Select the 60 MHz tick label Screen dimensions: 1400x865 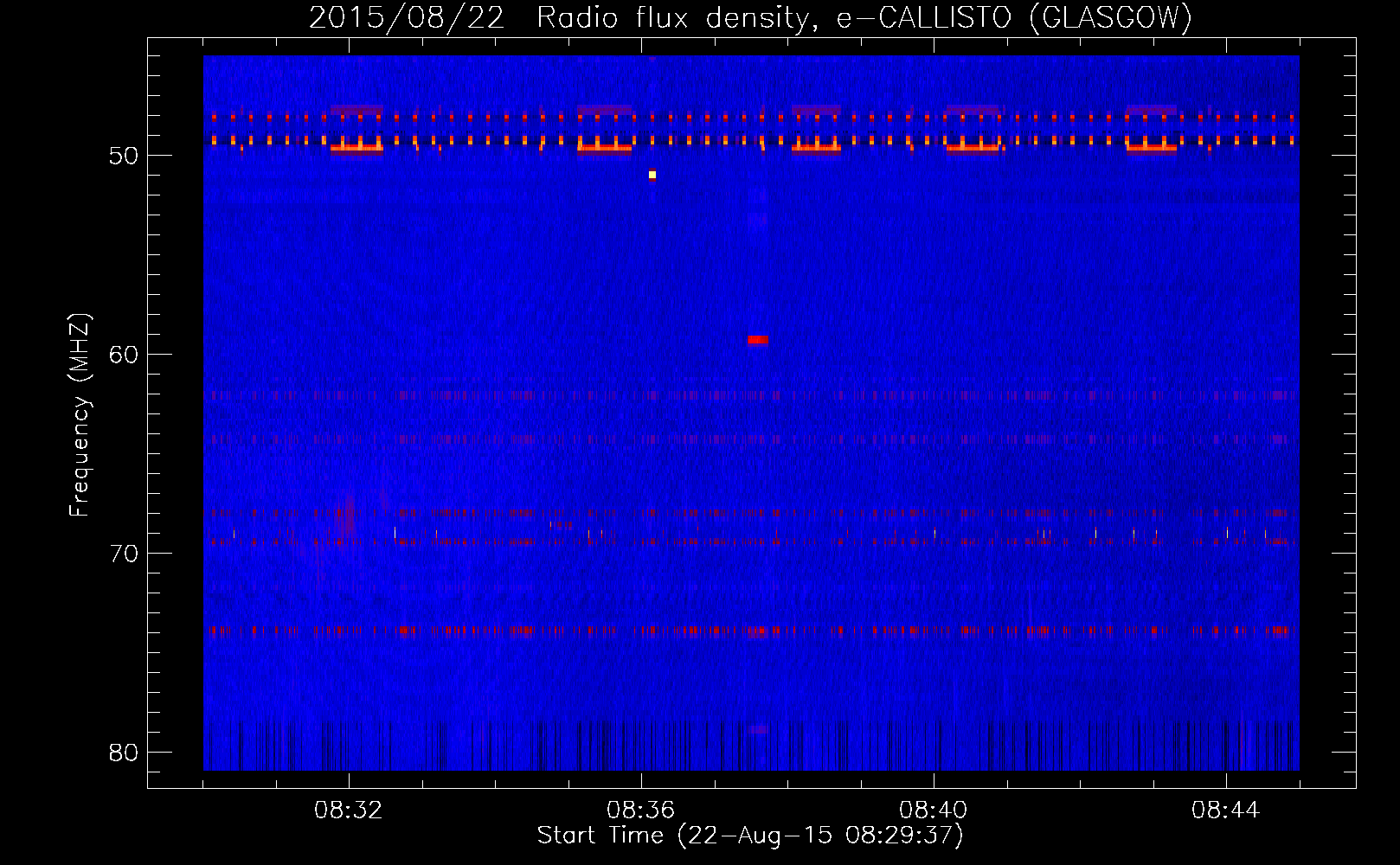click(x=124, y=355)
